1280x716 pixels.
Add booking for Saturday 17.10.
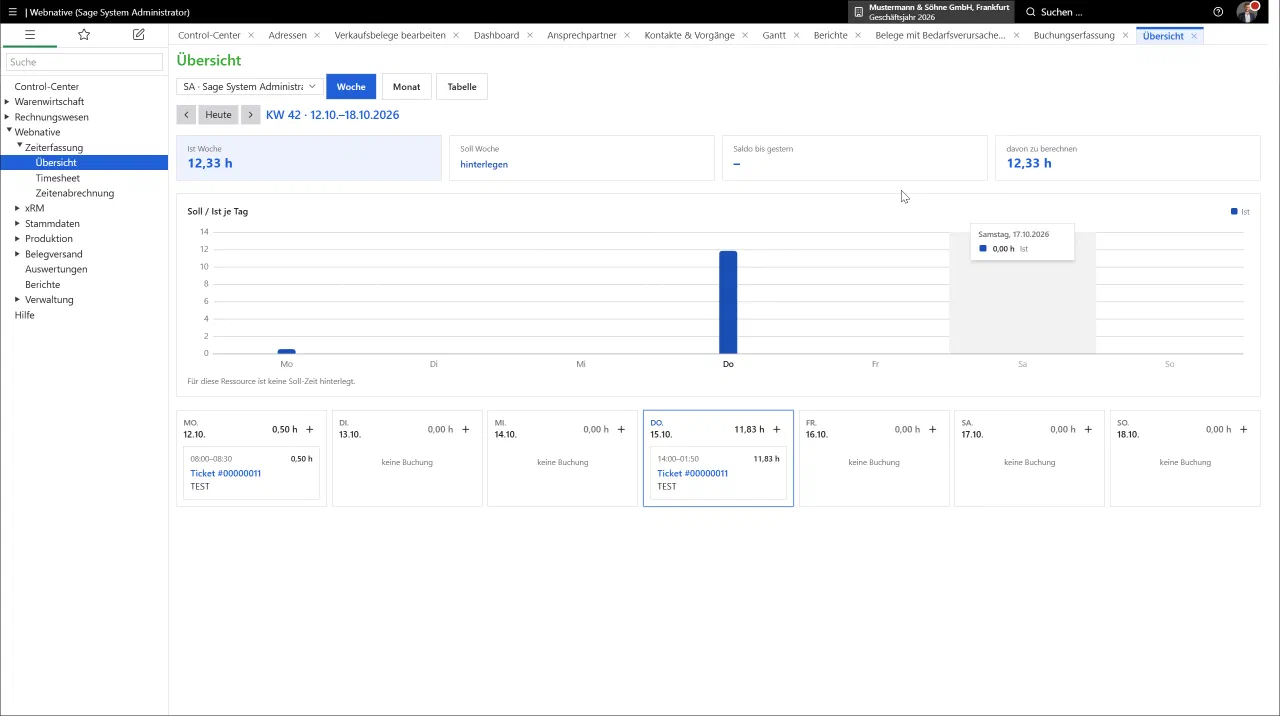point(1088,429)
